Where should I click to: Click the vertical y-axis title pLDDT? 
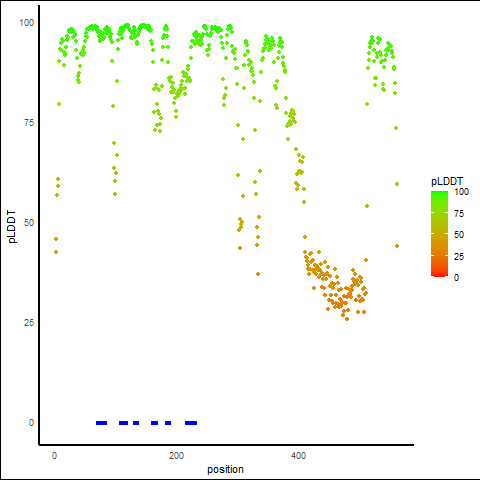[12, 227]
